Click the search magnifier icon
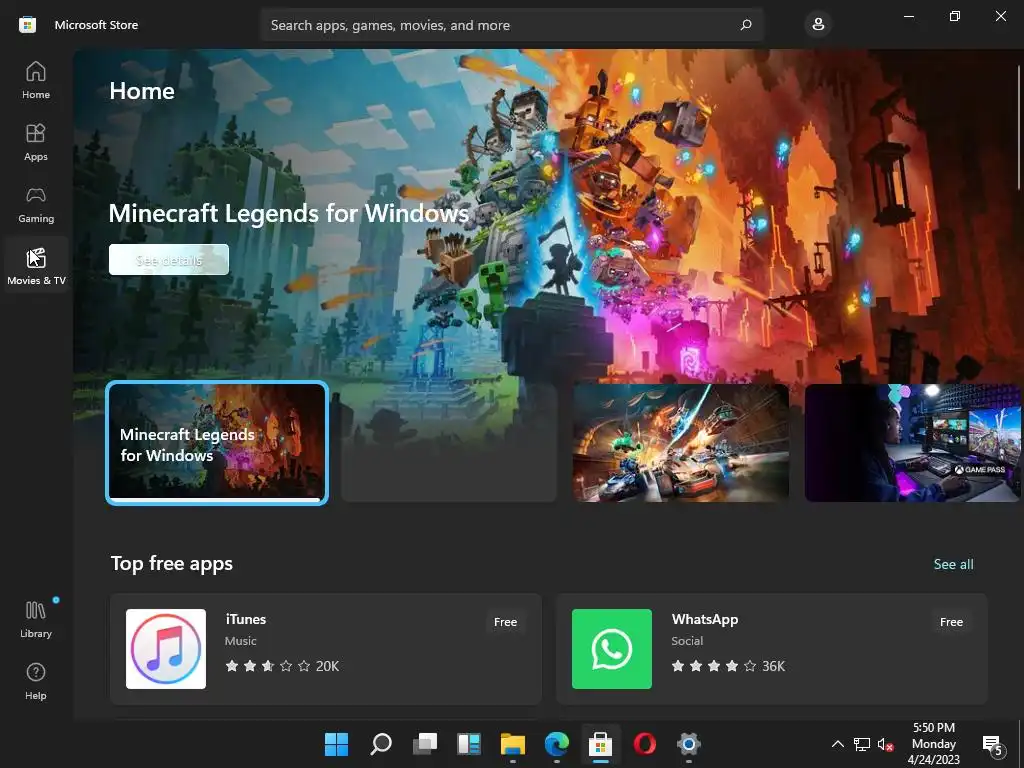This screenshot has height=768, width=1024. coord(746,25)
